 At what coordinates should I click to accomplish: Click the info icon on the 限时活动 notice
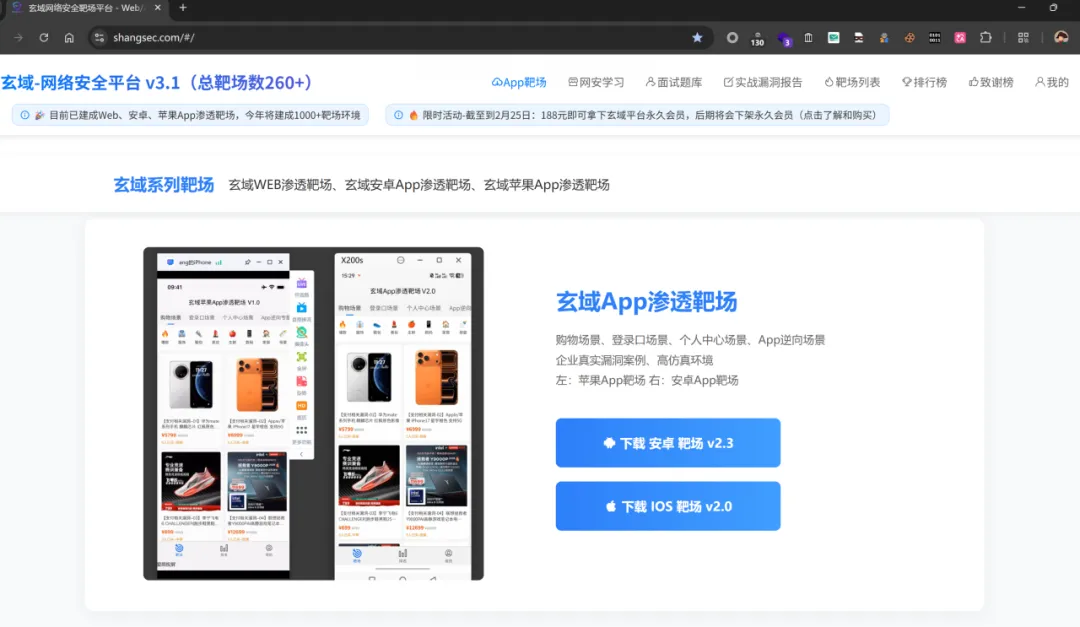tap(398, 115)
